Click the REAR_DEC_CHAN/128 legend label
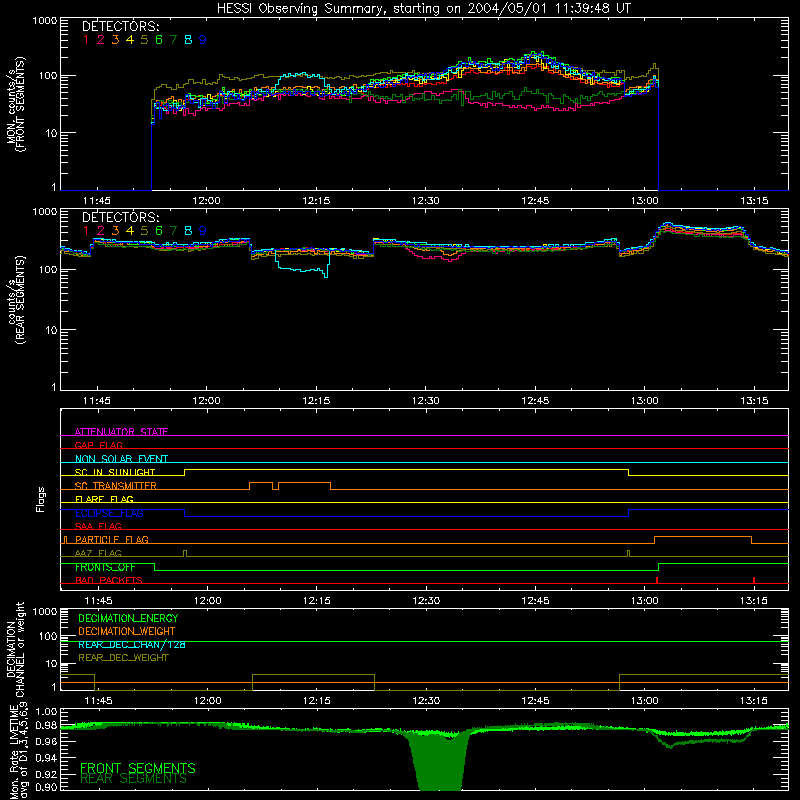 [132, 644]
